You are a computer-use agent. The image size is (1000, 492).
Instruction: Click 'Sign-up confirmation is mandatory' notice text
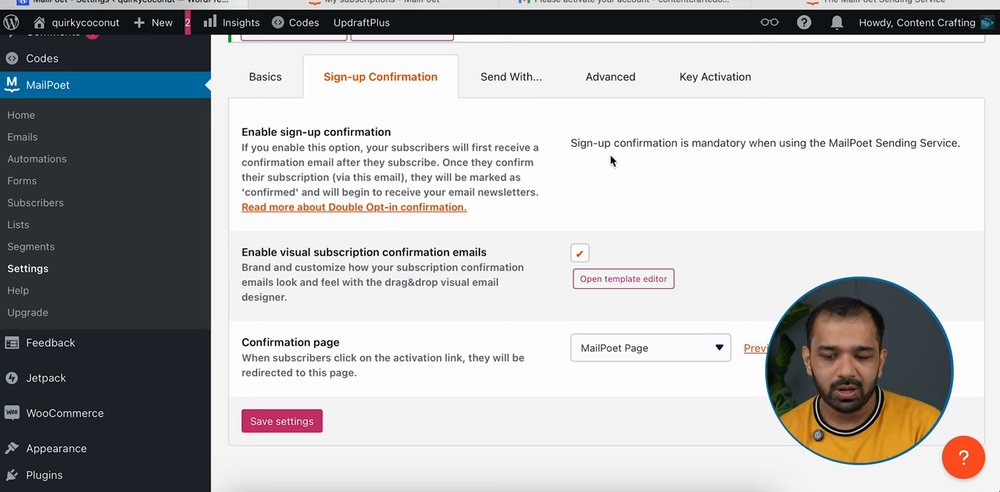[x=765, y=143]
